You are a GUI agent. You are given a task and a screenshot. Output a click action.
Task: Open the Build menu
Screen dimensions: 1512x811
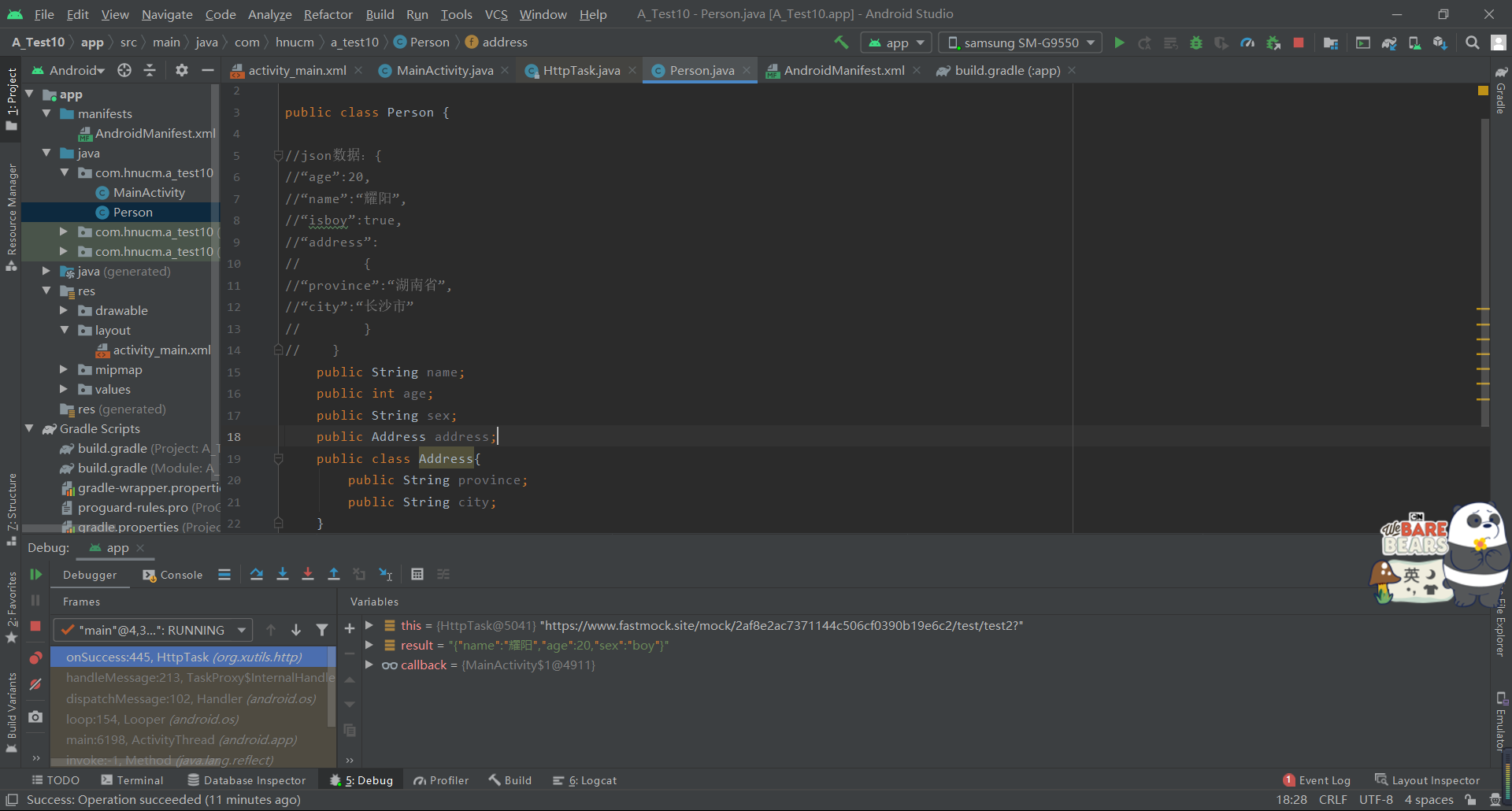coord(380,14)
